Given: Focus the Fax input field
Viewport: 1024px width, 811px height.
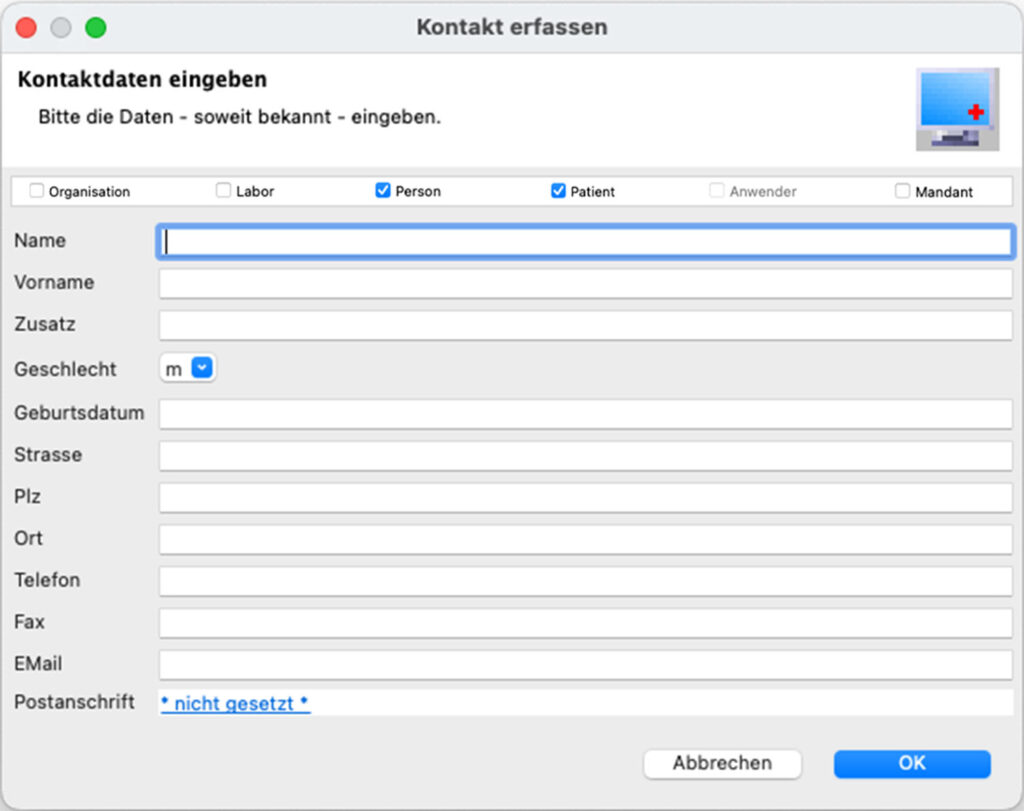Looking at the screenshot, I should pos(586,623).
